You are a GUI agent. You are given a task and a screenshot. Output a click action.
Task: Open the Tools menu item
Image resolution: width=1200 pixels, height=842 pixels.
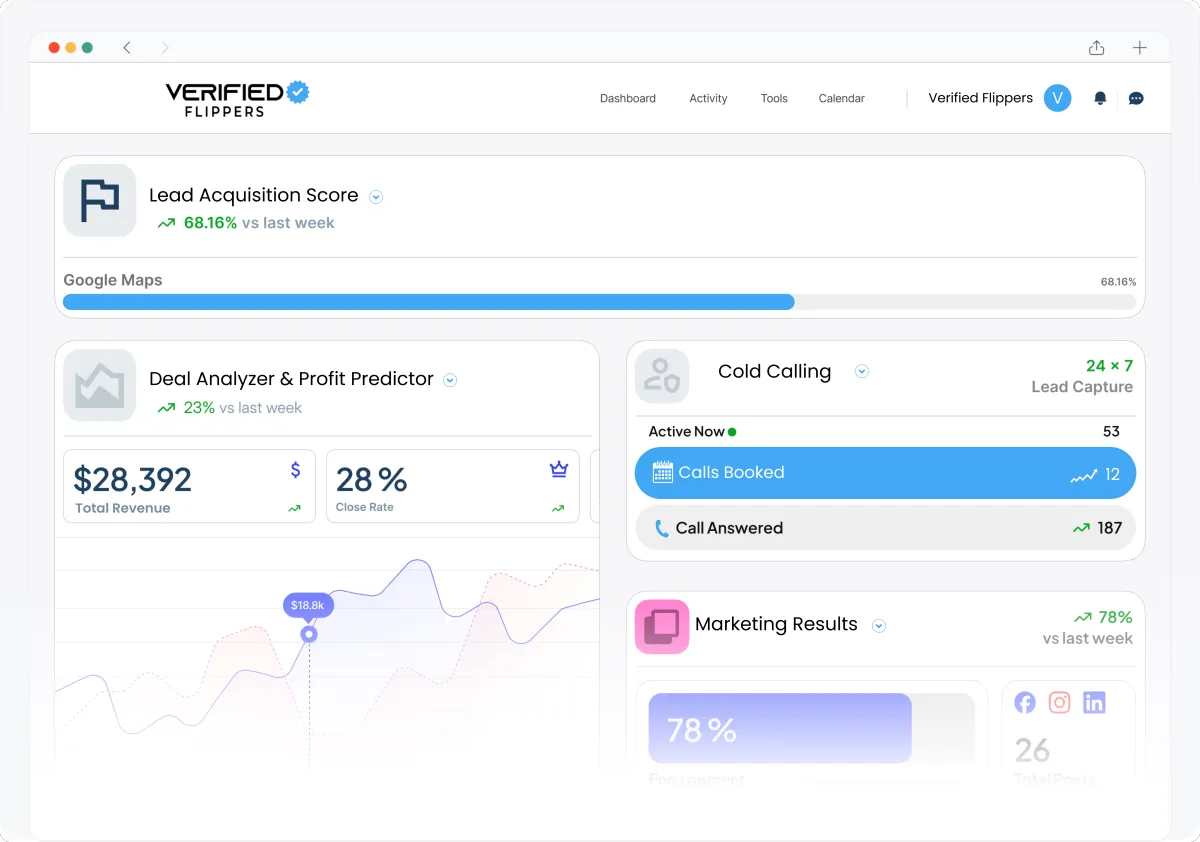(x=774, y=98)
